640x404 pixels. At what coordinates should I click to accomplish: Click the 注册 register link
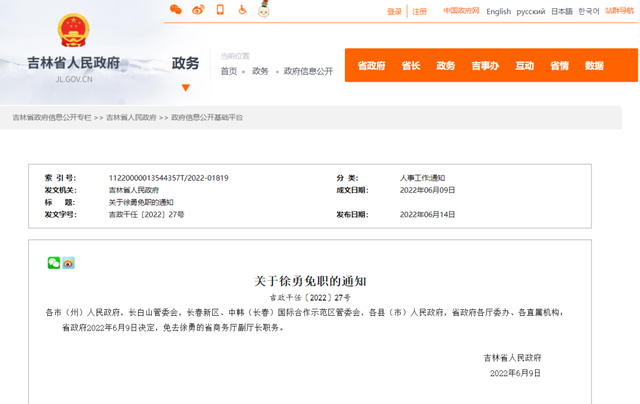[419, 12]
